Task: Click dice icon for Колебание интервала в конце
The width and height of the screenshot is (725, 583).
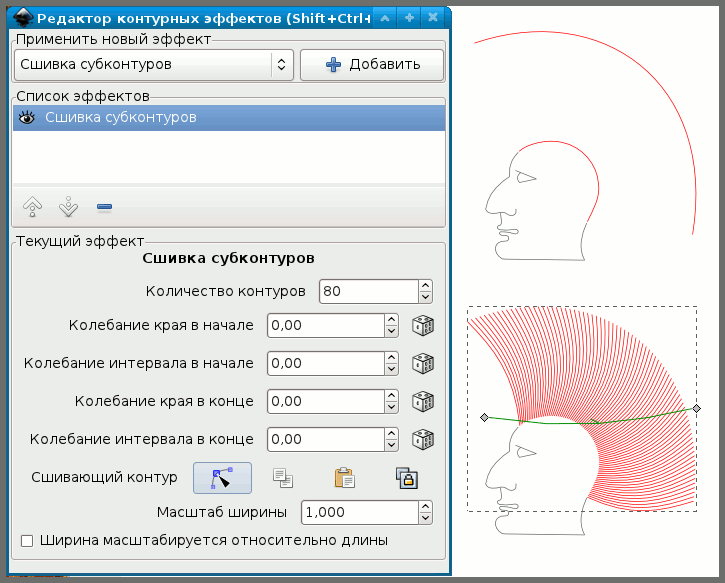Action: [x=424, y=439]
